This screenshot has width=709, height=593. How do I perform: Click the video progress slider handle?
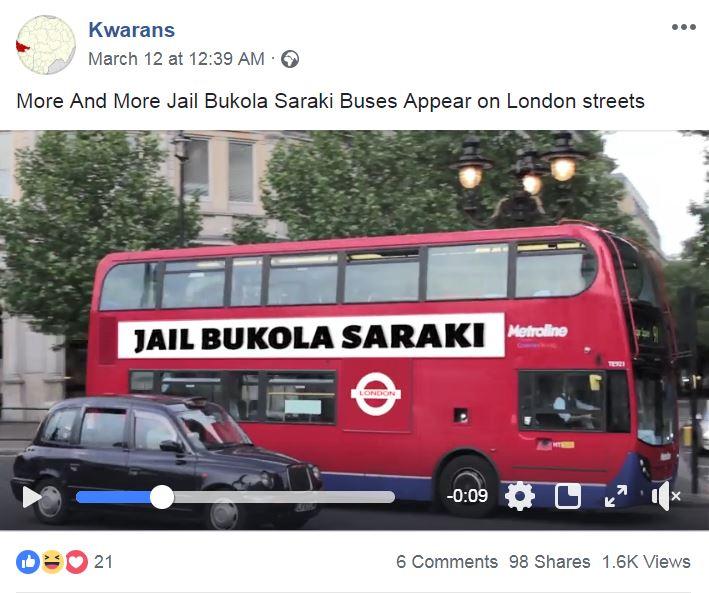point(162,497)
